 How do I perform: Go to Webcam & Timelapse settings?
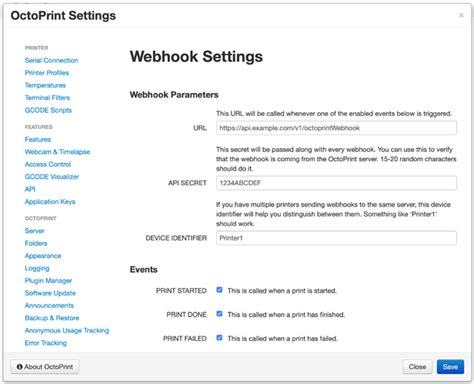pos(57,152)
